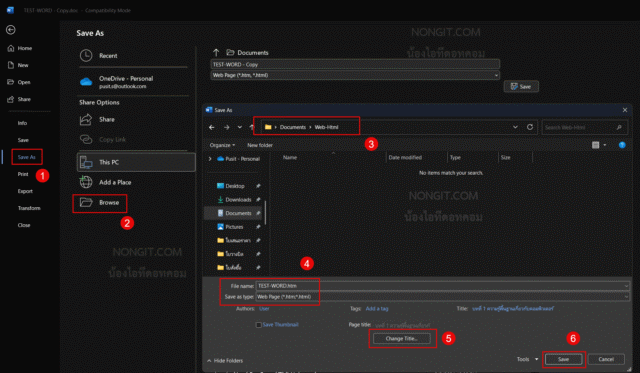The height and width of the screenshot is (373, 640).
Task: Select OneDrive - Personal location
Action: pyautogui.click(x=133, y=82)
